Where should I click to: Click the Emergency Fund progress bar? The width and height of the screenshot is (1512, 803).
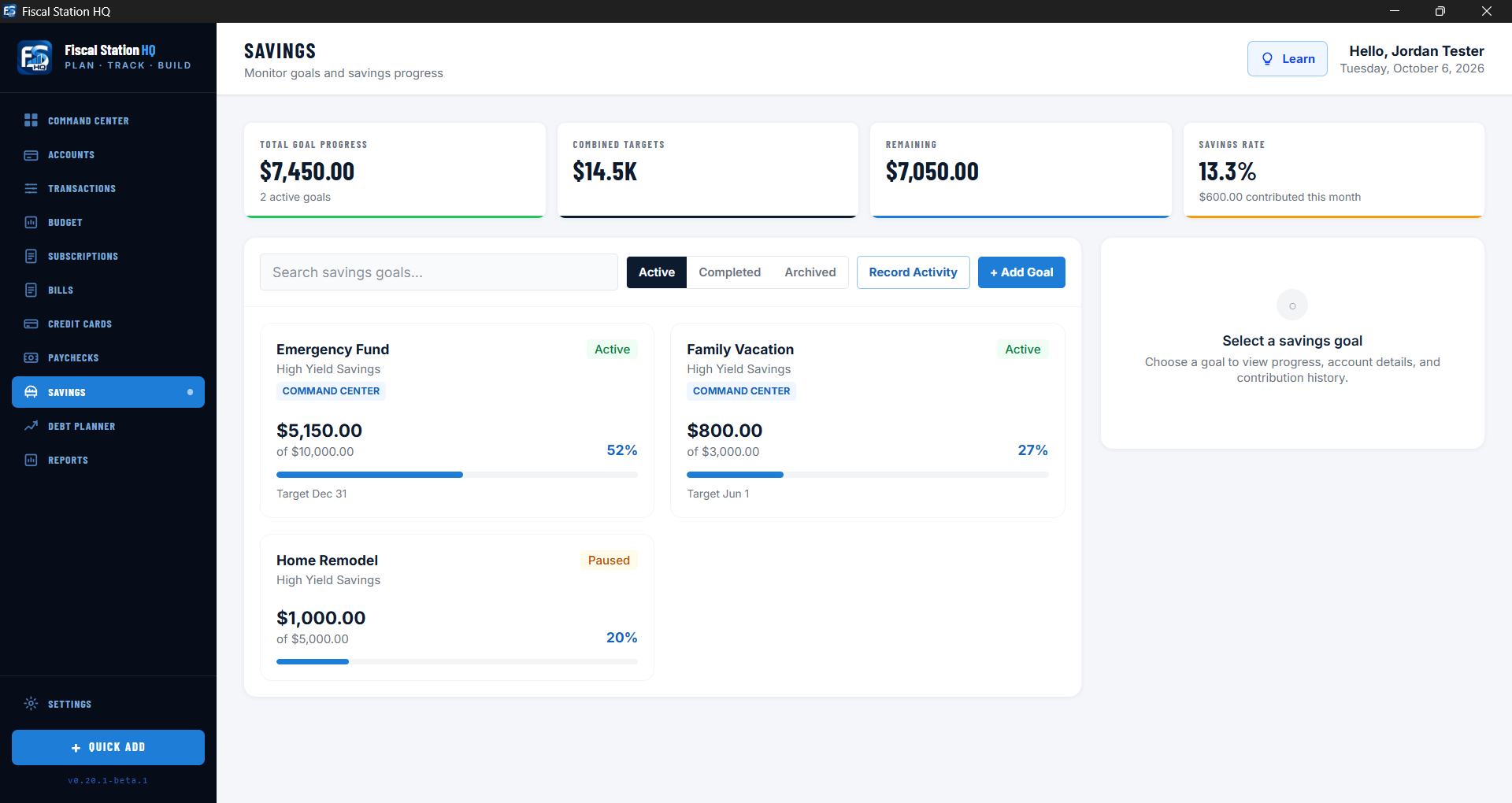coord(457,475)
